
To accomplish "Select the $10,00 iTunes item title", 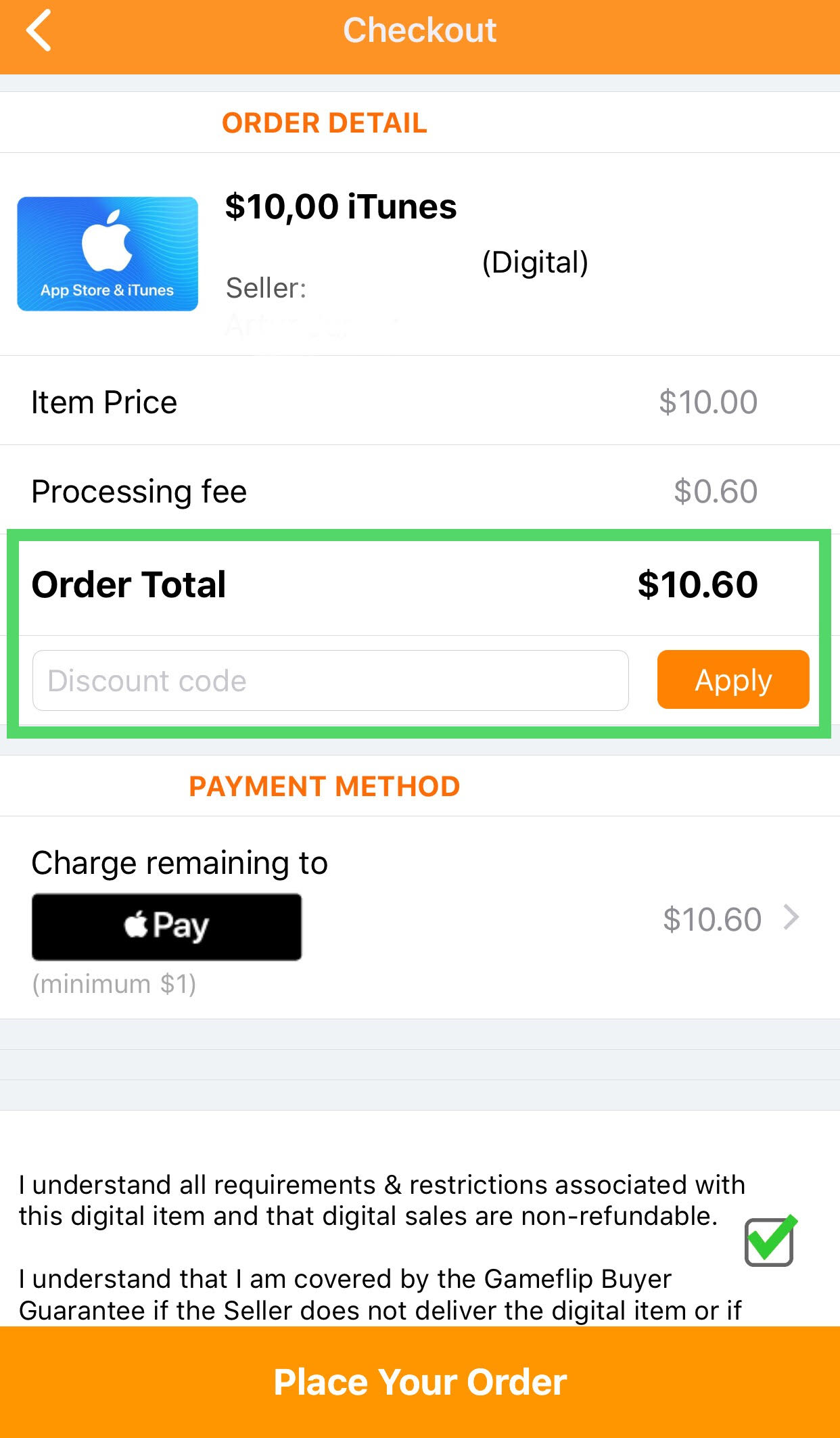I will click(341, 206).
